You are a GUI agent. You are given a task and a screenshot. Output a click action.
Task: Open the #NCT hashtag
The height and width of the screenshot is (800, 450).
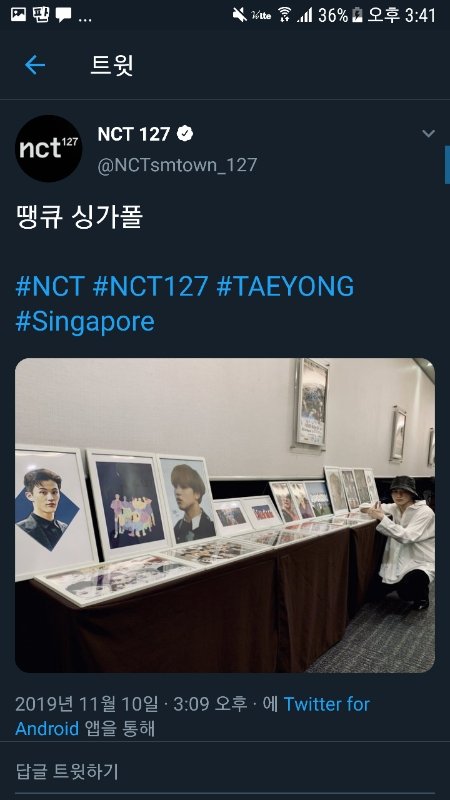(50, 286)
